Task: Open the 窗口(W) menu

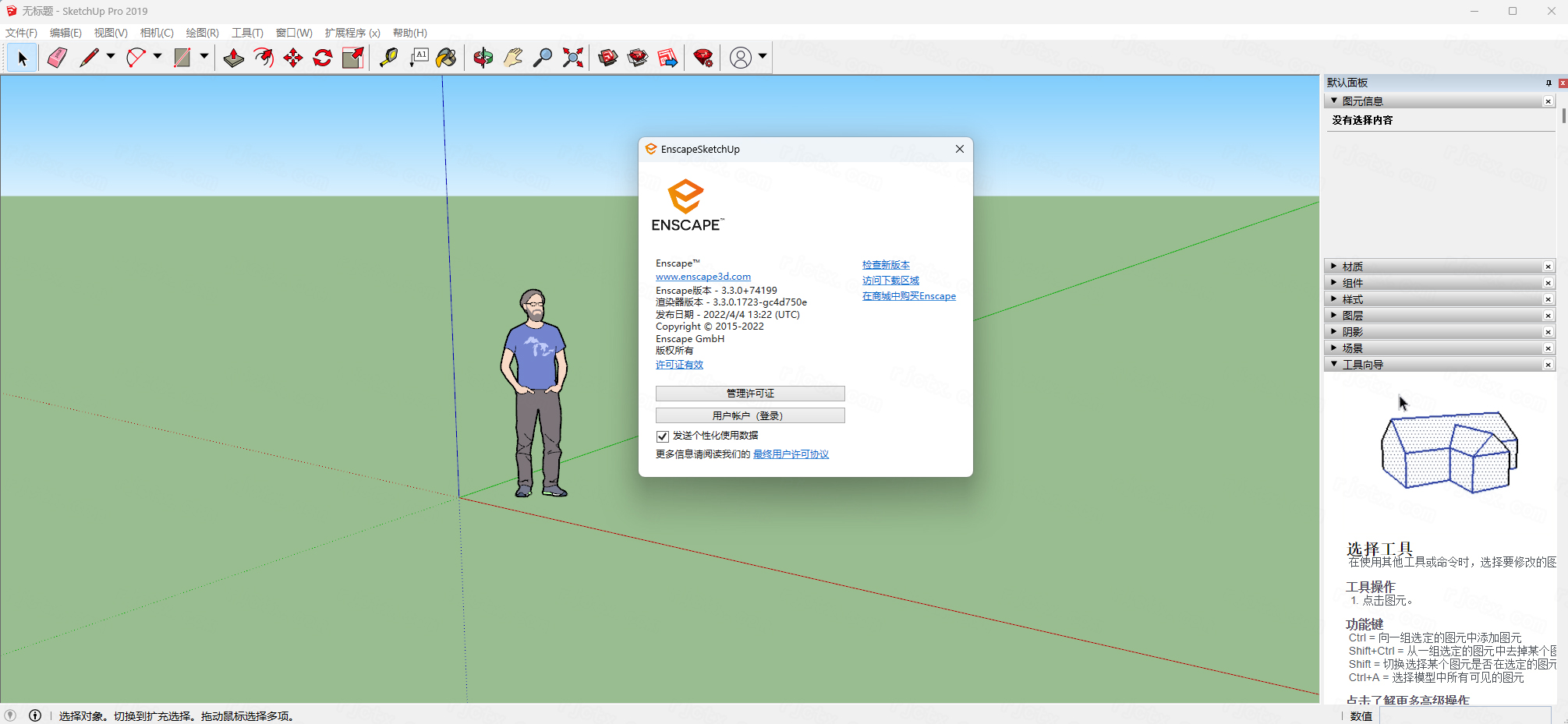Action: pos(294,33)
